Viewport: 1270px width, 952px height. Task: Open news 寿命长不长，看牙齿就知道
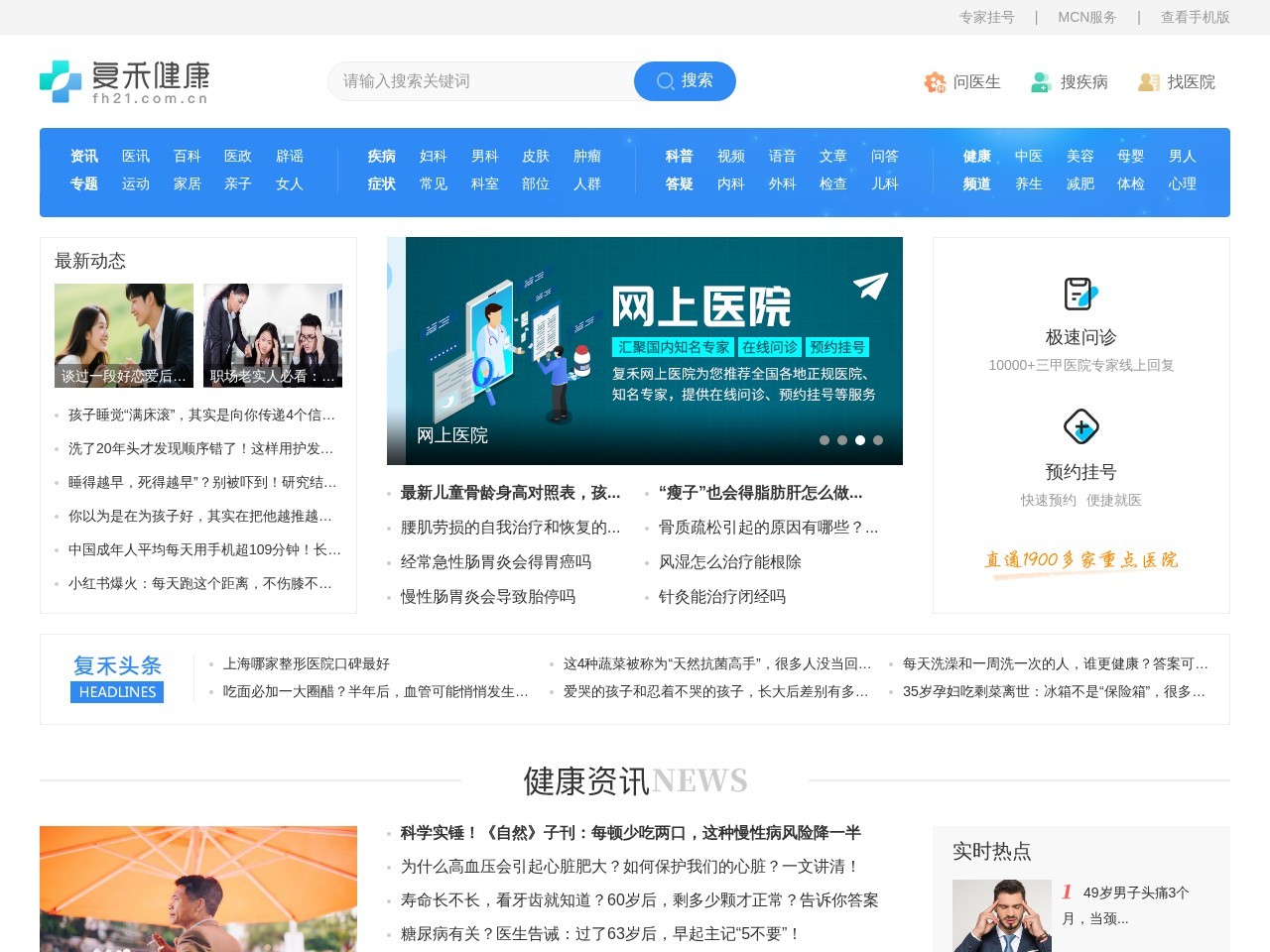pyautogui.click(x=639, y=900)
